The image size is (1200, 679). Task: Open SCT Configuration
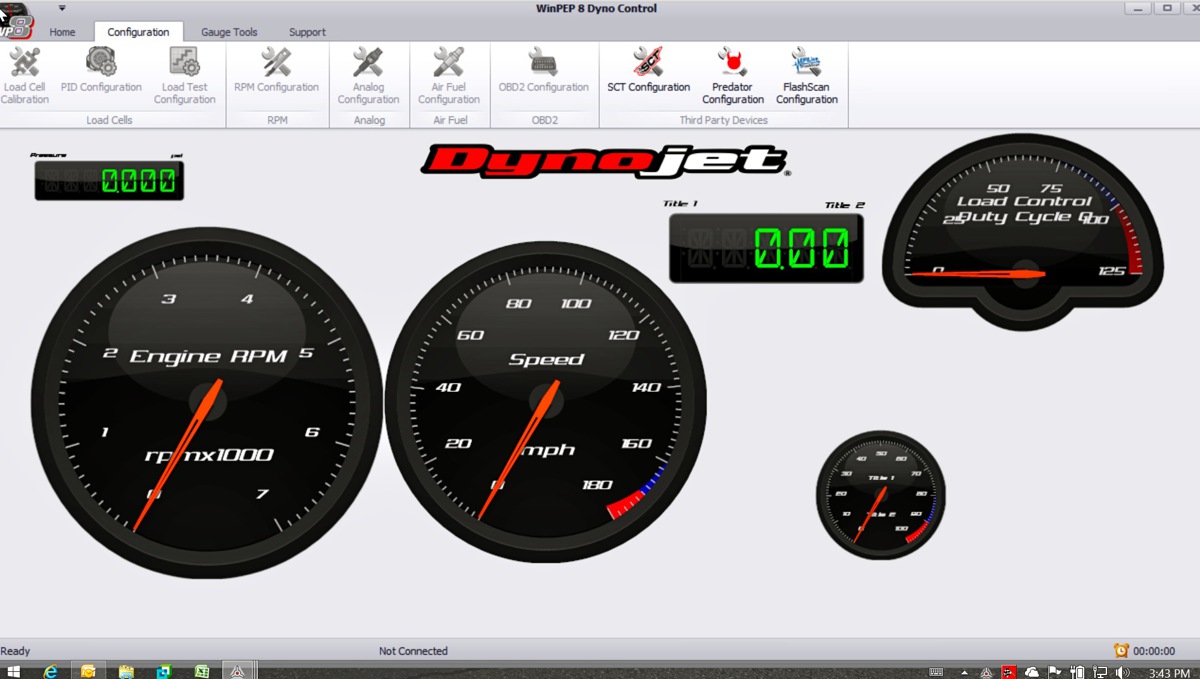648,70
